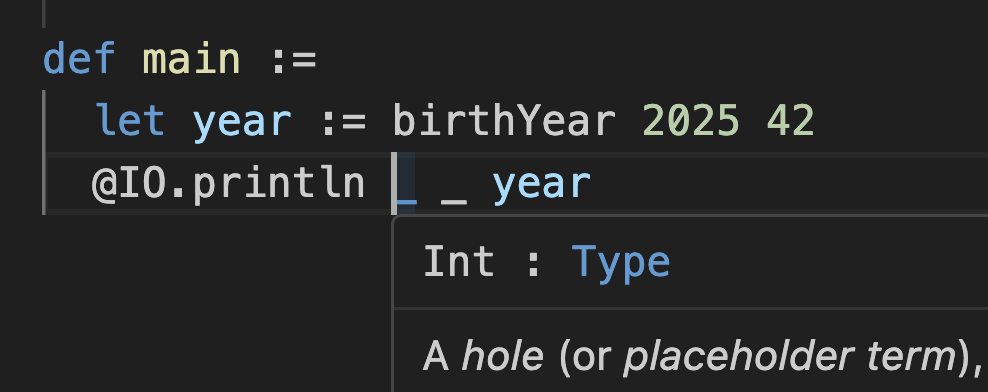Viewport: 988px width, 392px height.
Task: Click the number 42
Action: coord(791,120)
